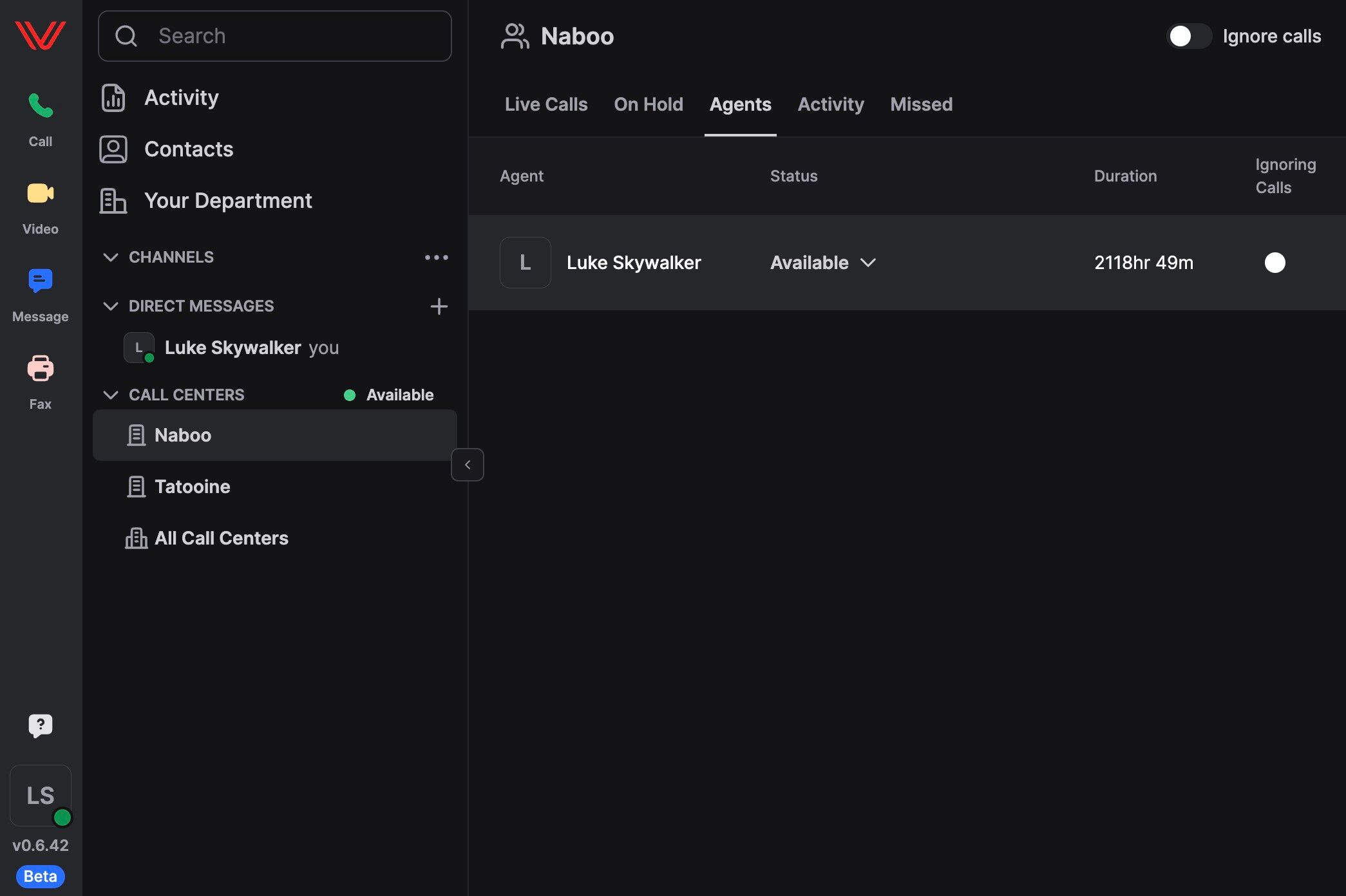
Task: Open the Call phone icon
Action: pos(40,106)
